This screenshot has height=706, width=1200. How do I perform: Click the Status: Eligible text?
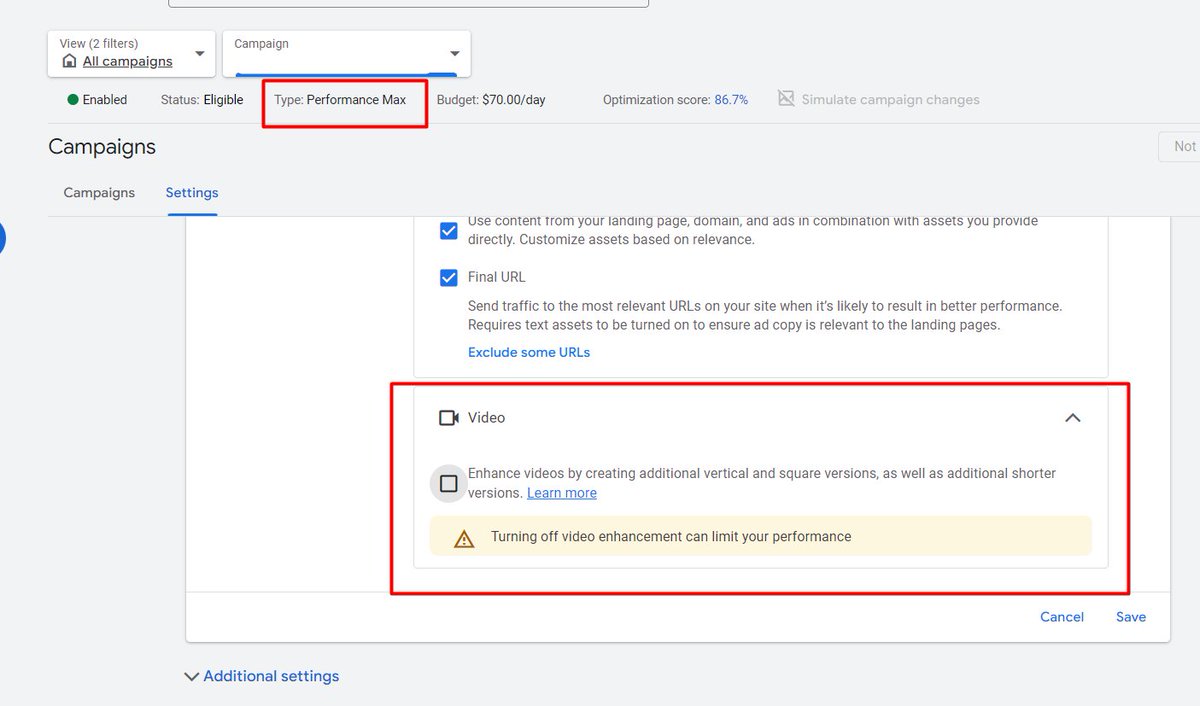[202, 100]
